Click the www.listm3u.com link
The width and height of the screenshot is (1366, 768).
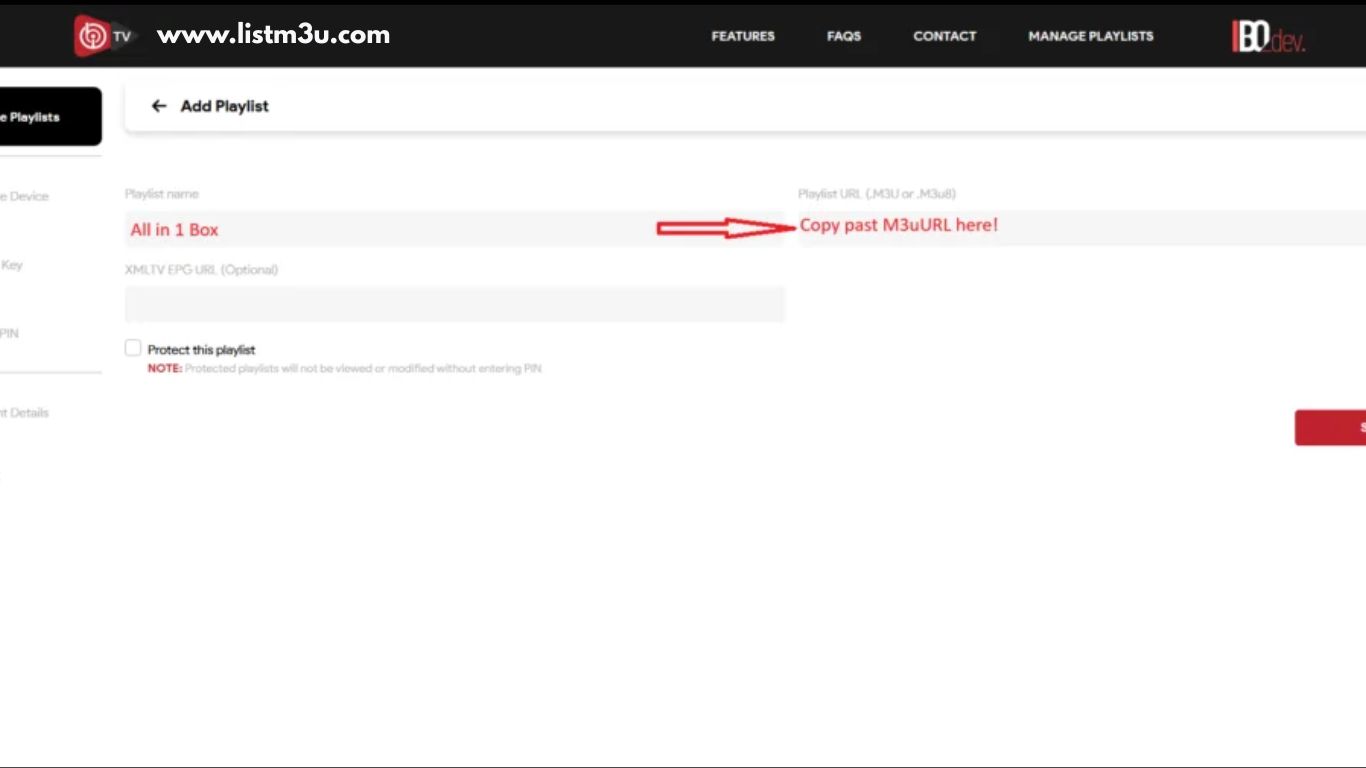point(272,33)
